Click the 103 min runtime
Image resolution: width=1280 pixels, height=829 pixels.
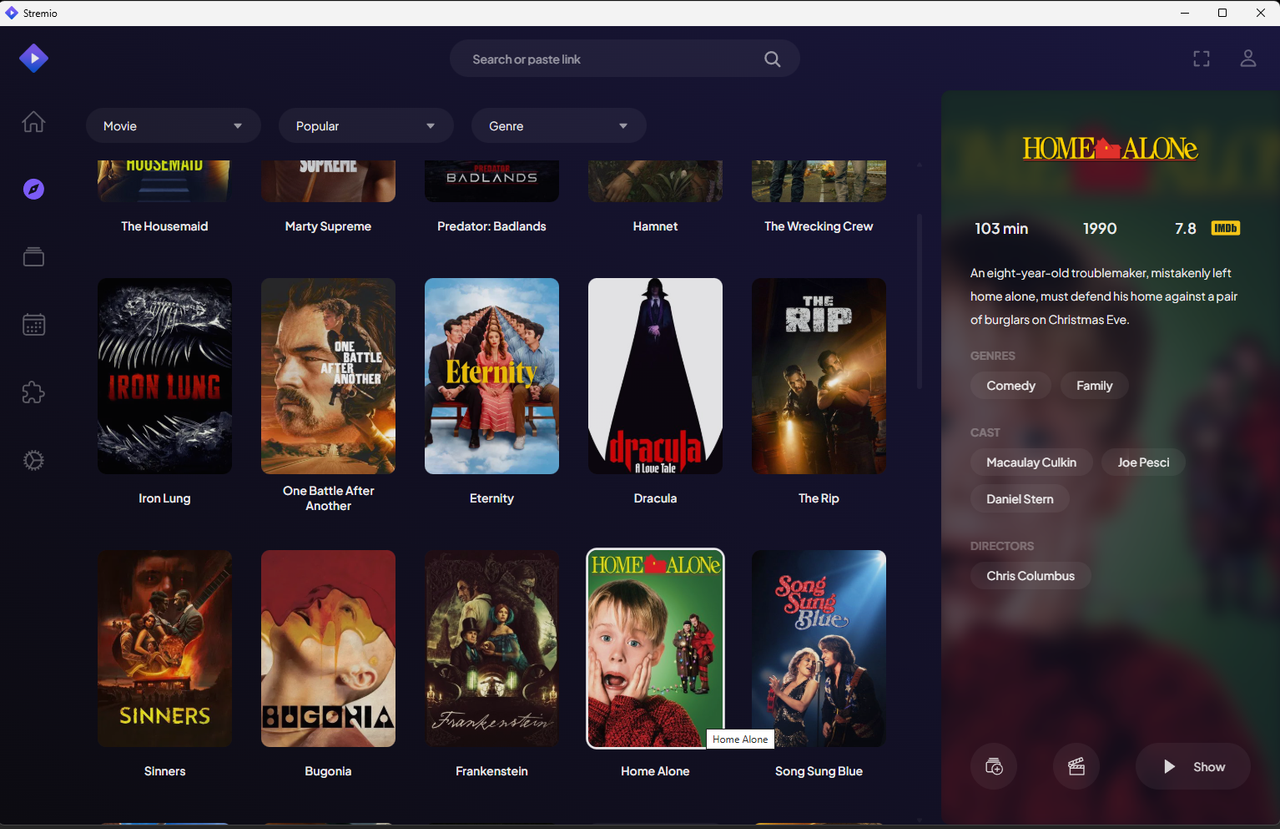1002,228
